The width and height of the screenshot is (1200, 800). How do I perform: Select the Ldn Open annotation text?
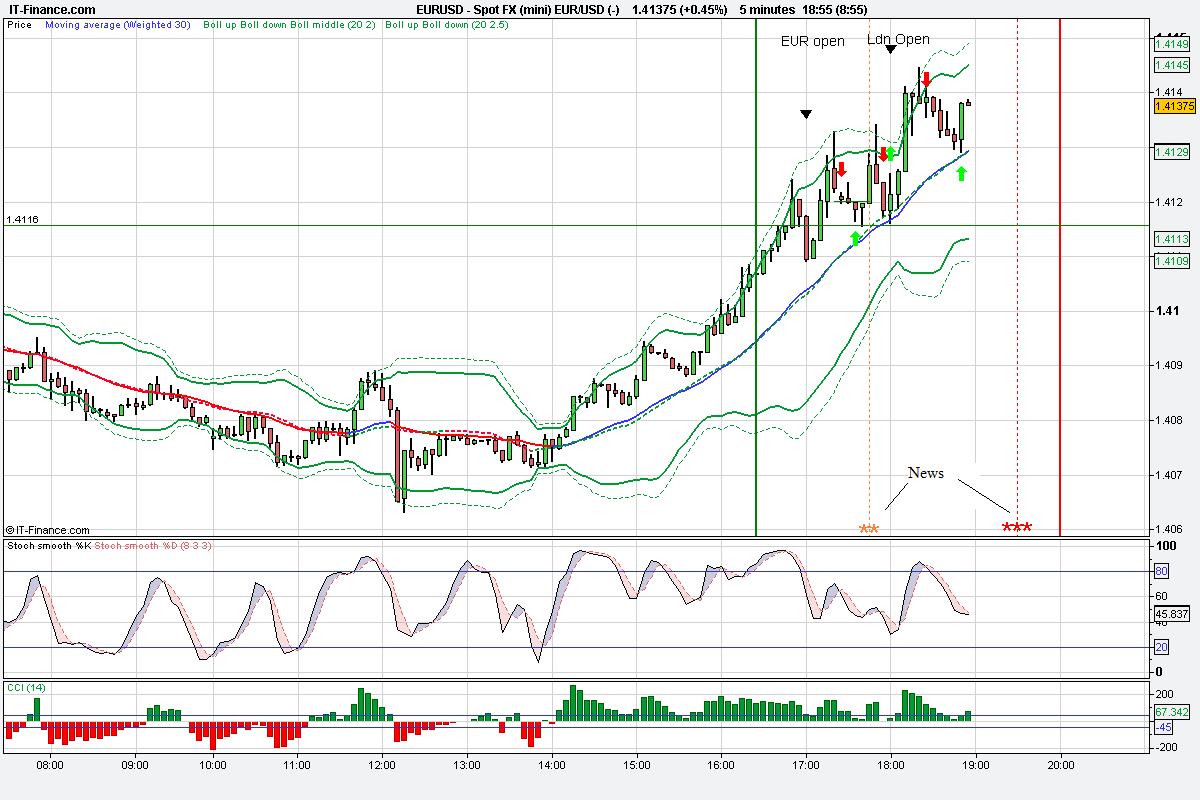point(898,39)
